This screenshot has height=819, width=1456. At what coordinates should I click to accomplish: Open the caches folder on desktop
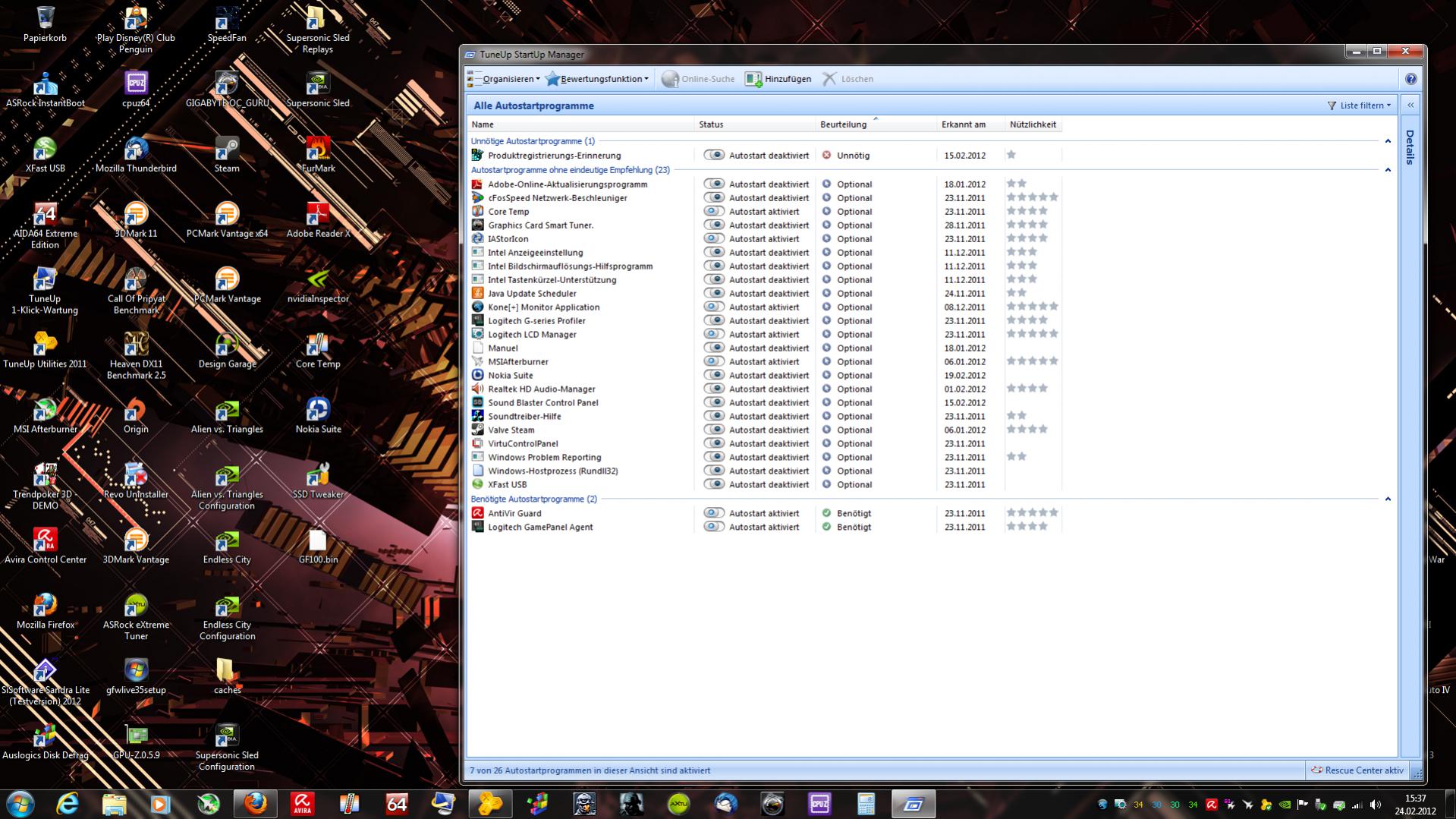click(227, 676)
